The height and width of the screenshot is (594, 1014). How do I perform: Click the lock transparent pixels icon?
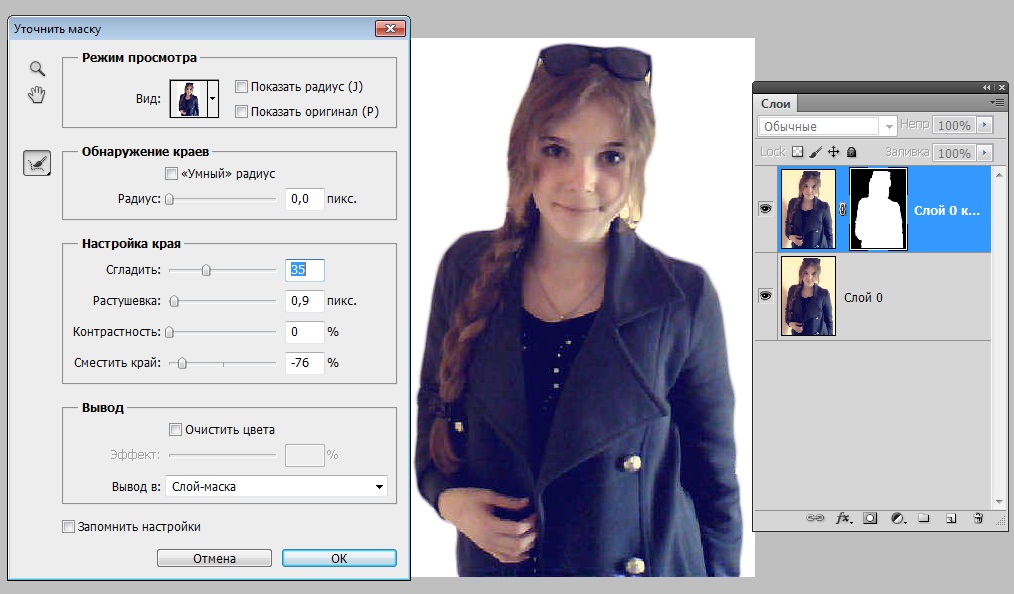click(797, 152)
